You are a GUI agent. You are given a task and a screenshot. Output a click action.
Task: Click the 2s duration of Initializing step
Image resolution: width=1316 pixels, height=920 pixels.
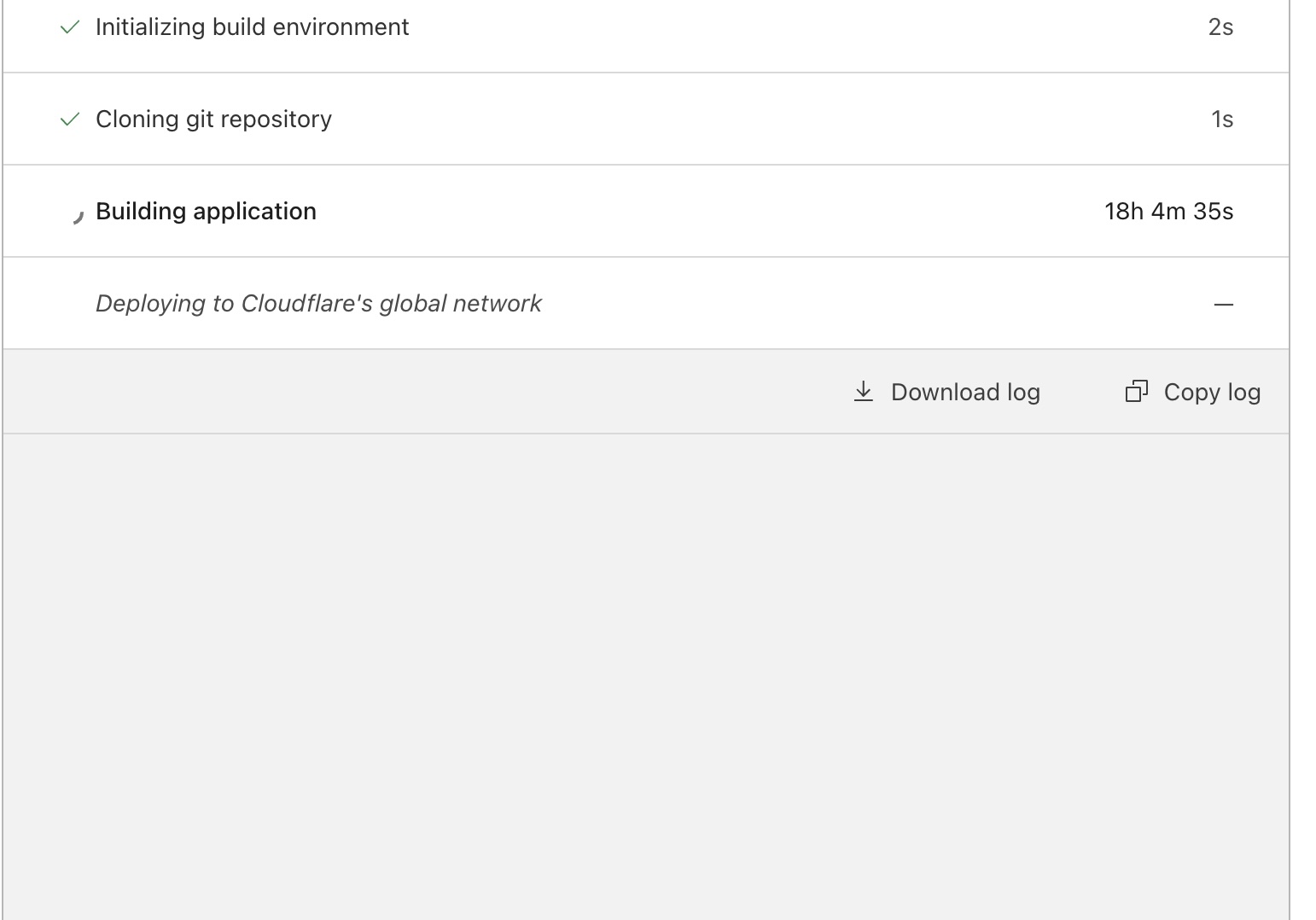(x=1220, y=27)
